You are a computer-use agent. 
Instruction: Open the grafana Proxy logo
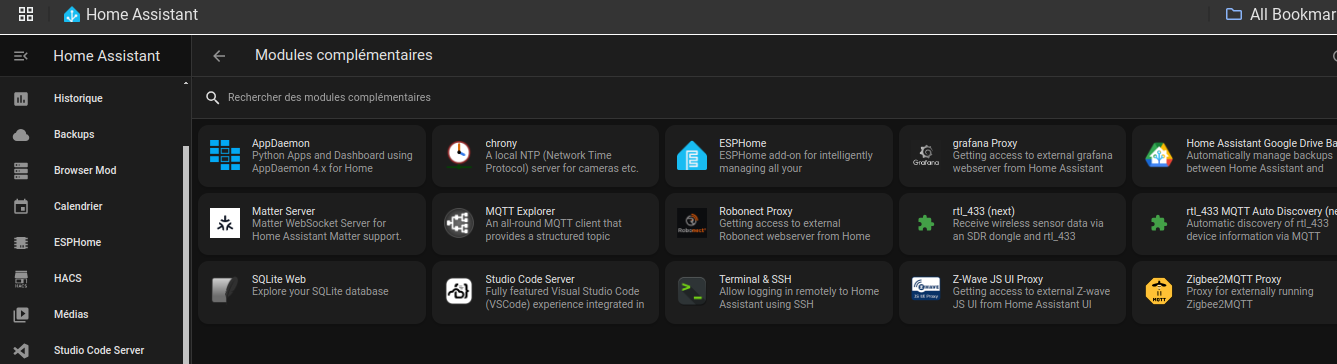click(926, 156)
